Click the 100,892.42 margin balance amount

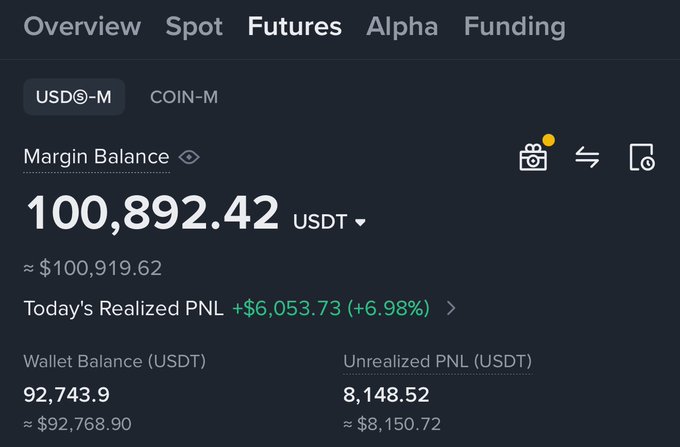click(x=152, y=214)
